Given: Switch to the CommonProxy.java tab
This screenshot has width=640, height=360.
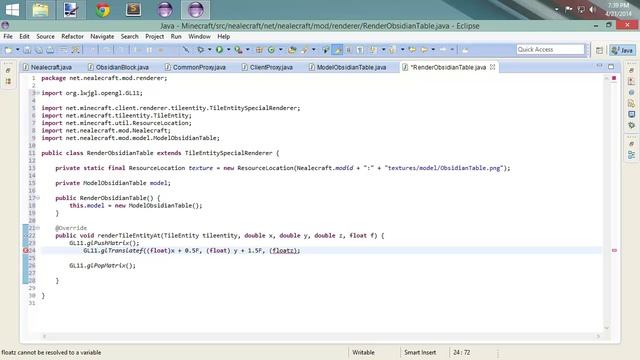Looking at the screenshot, I should click(196, 67).
